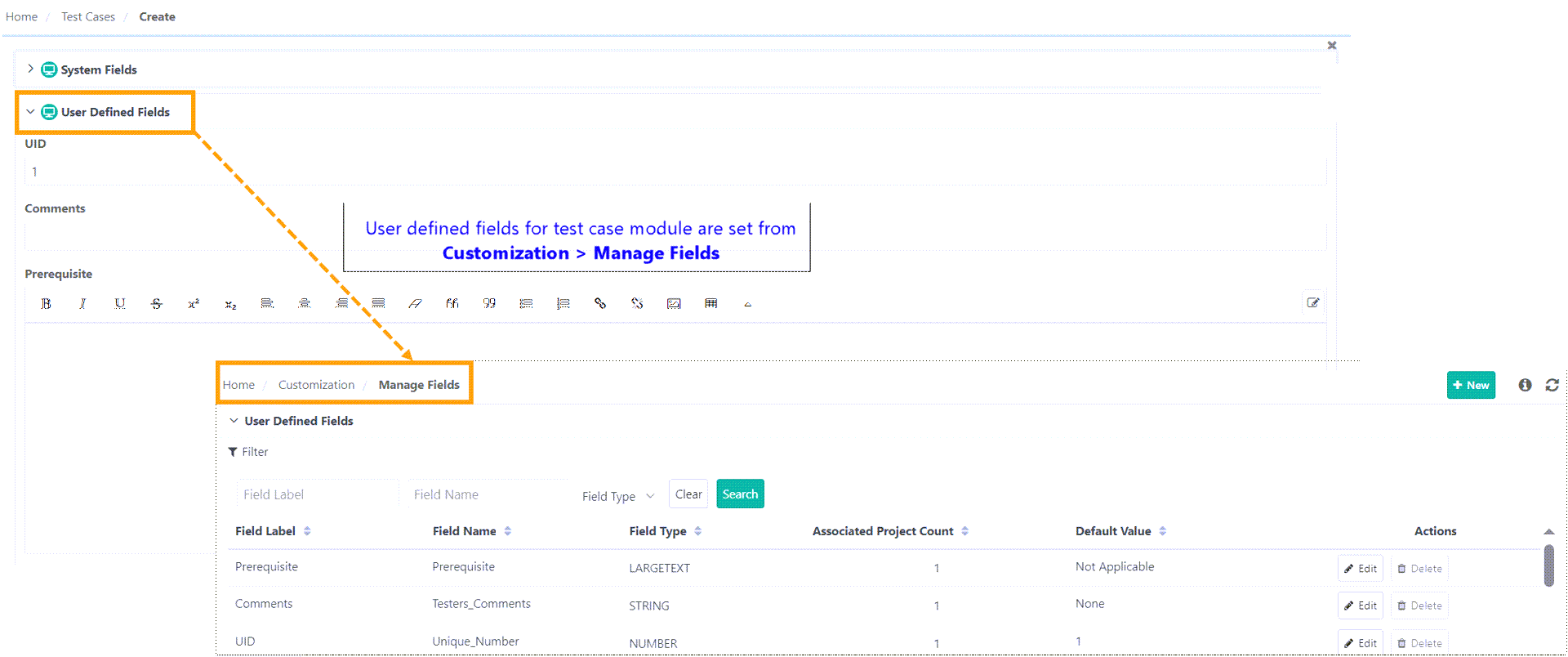Toggle italic formatting in Prerequisite editor
The height and width of the screenshot is (657, 1568).
(x=82, y=303)
